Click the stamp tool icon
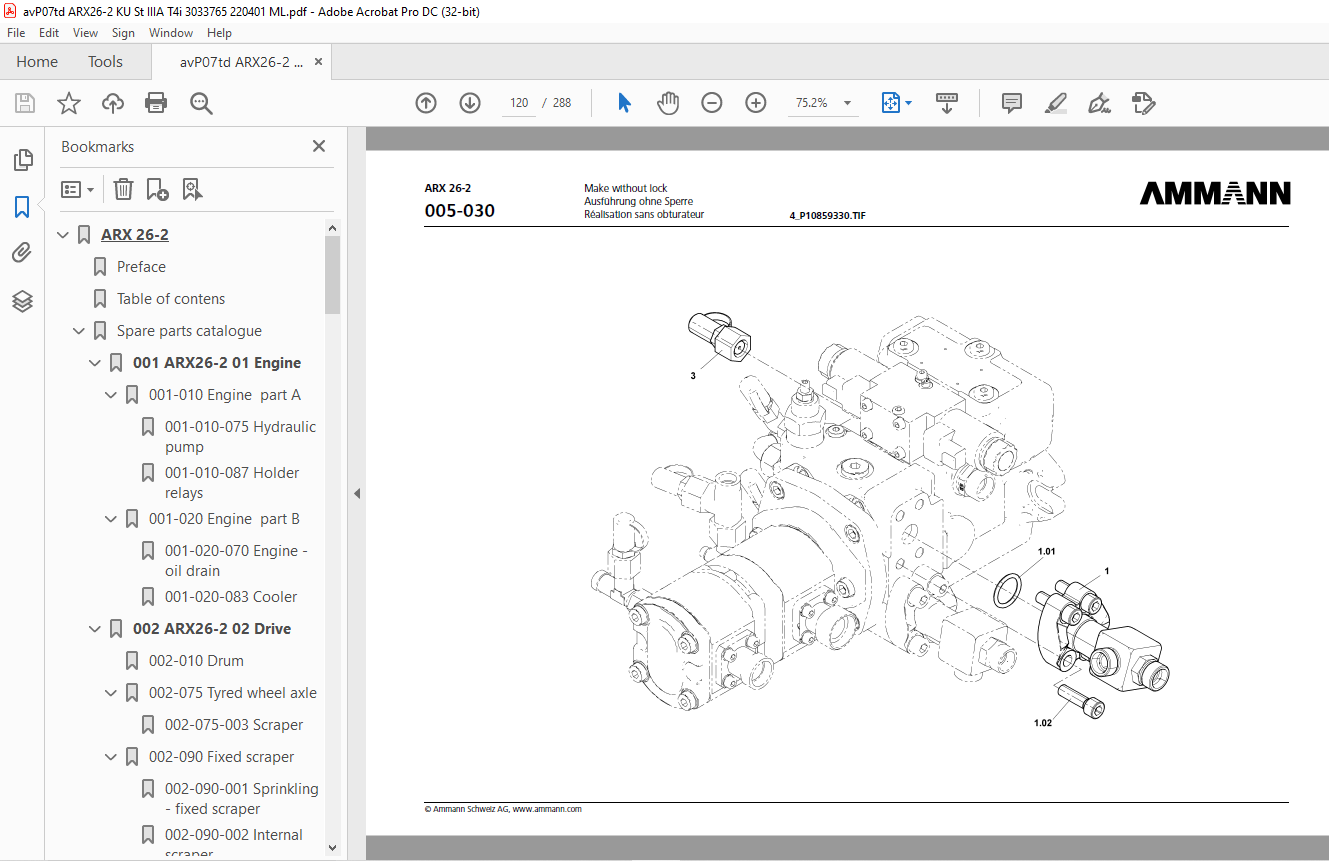The width and height of the screenshot is (1329, 861). [1144, 103]
